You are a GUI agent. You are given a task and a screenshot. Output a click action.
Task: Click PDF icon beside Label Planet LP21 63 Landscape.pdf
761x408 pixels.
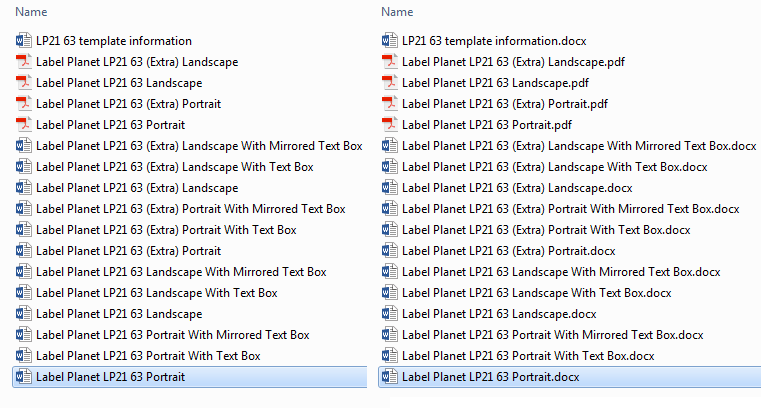(x=389, y=82)
